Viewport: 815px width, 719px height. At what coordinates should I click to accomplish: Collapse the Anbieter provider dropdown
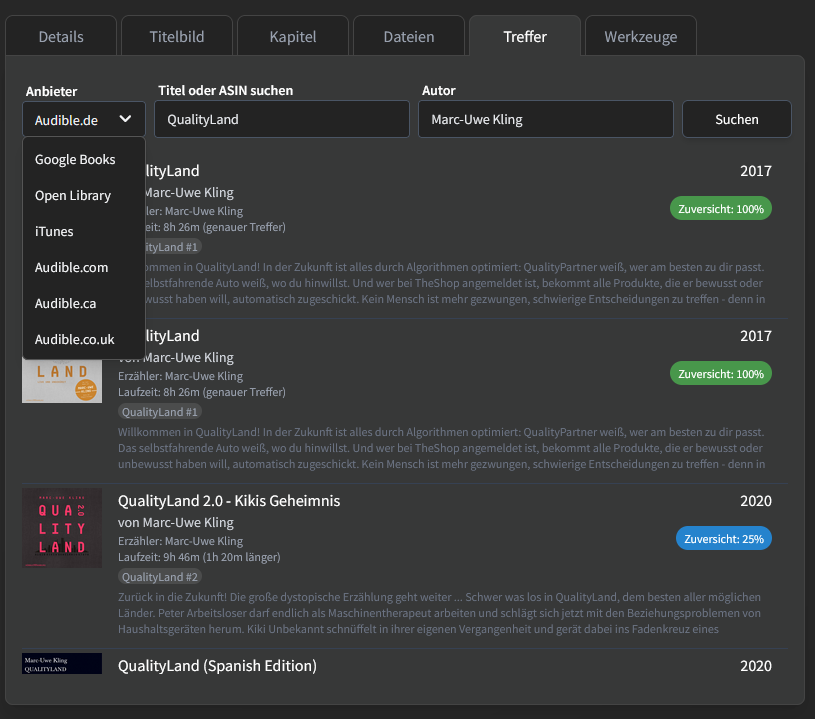(83, 118)
